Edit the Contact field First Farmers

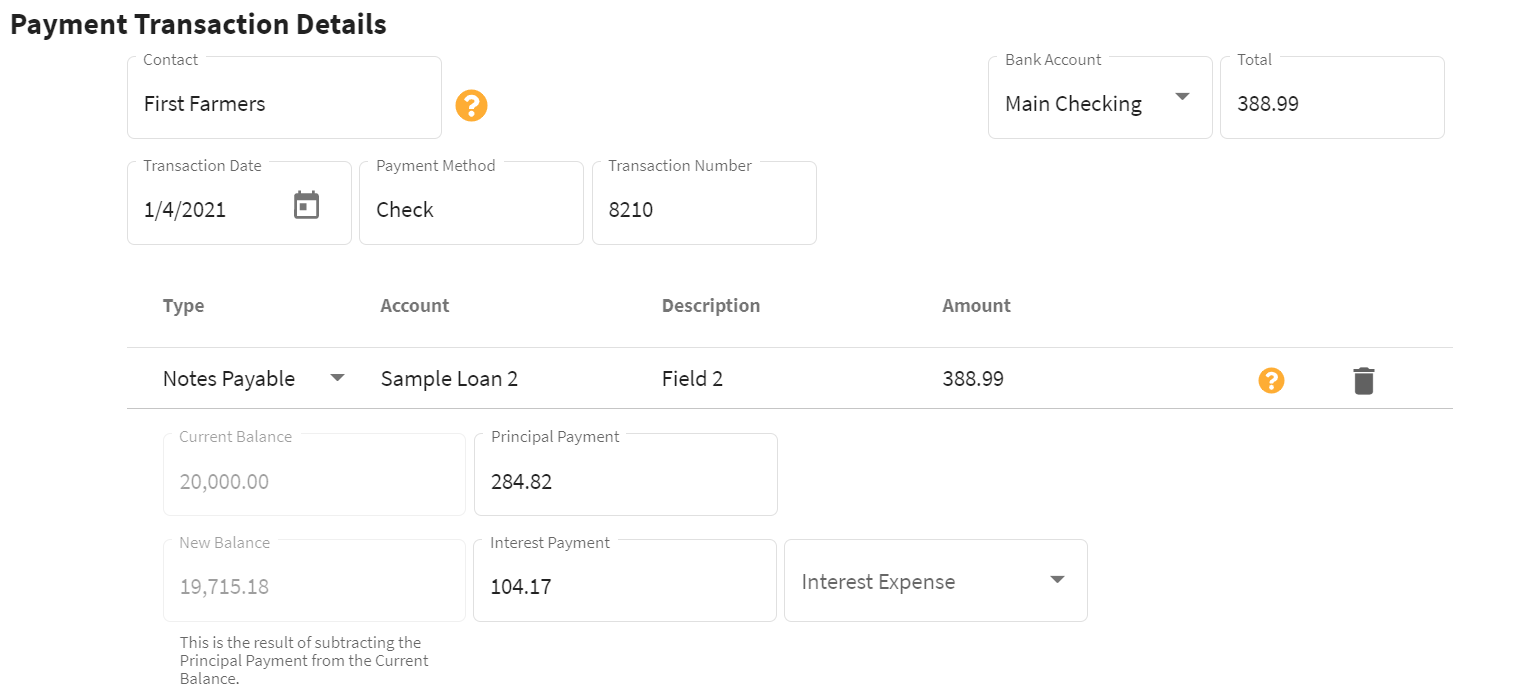point(284,97)
